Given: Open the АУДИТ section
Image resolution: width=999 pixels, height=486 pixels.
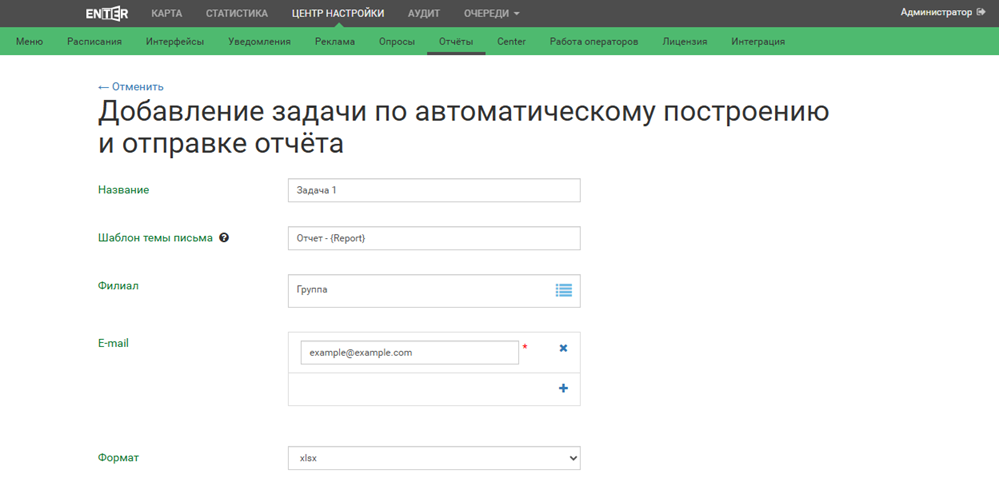Looking at the screenshot, I should point(423,14).
